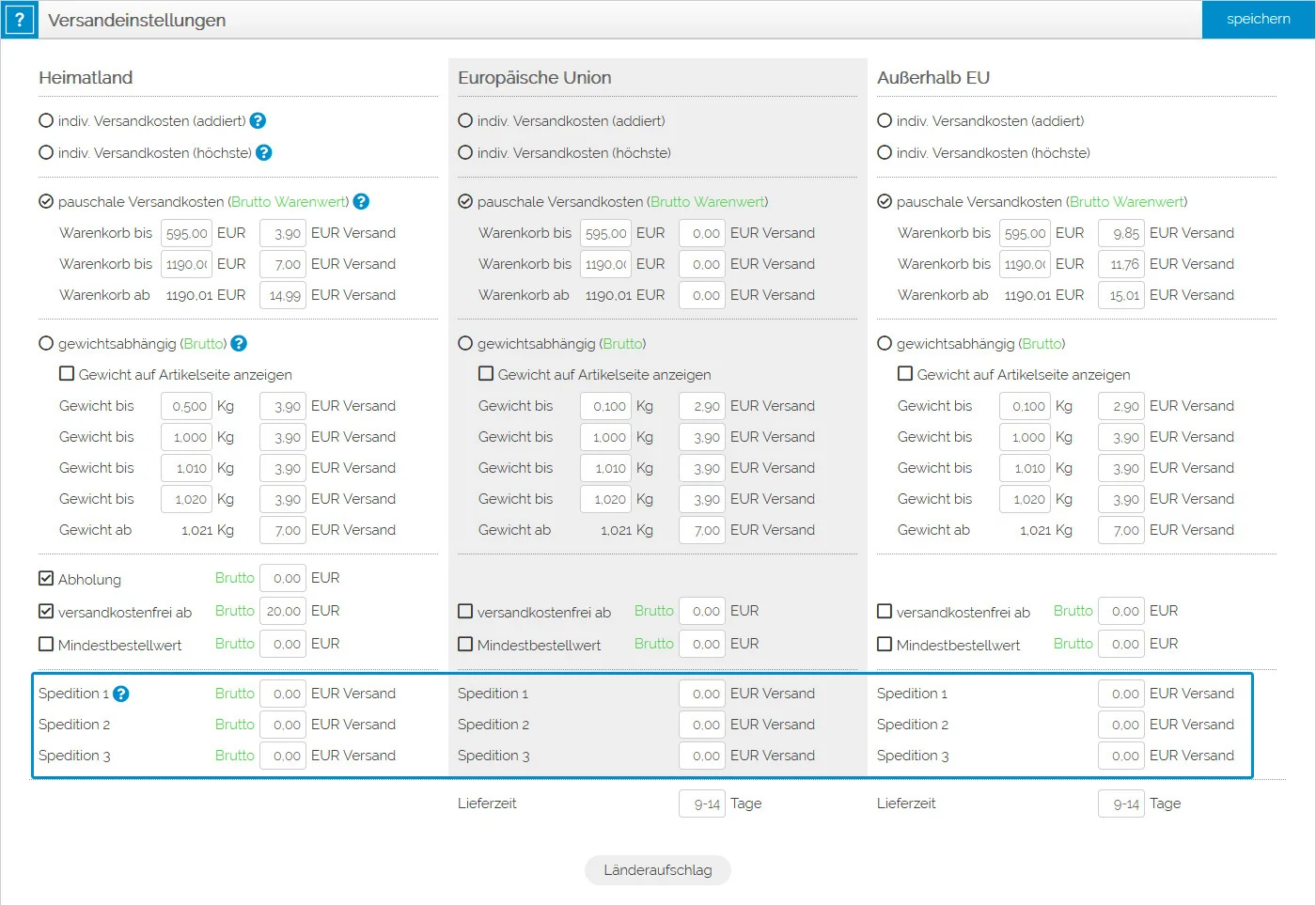This screenshot has height=905, width=1316.
Task: Uncheck the Abholung checkbox
Action: [x=46, y=579]
